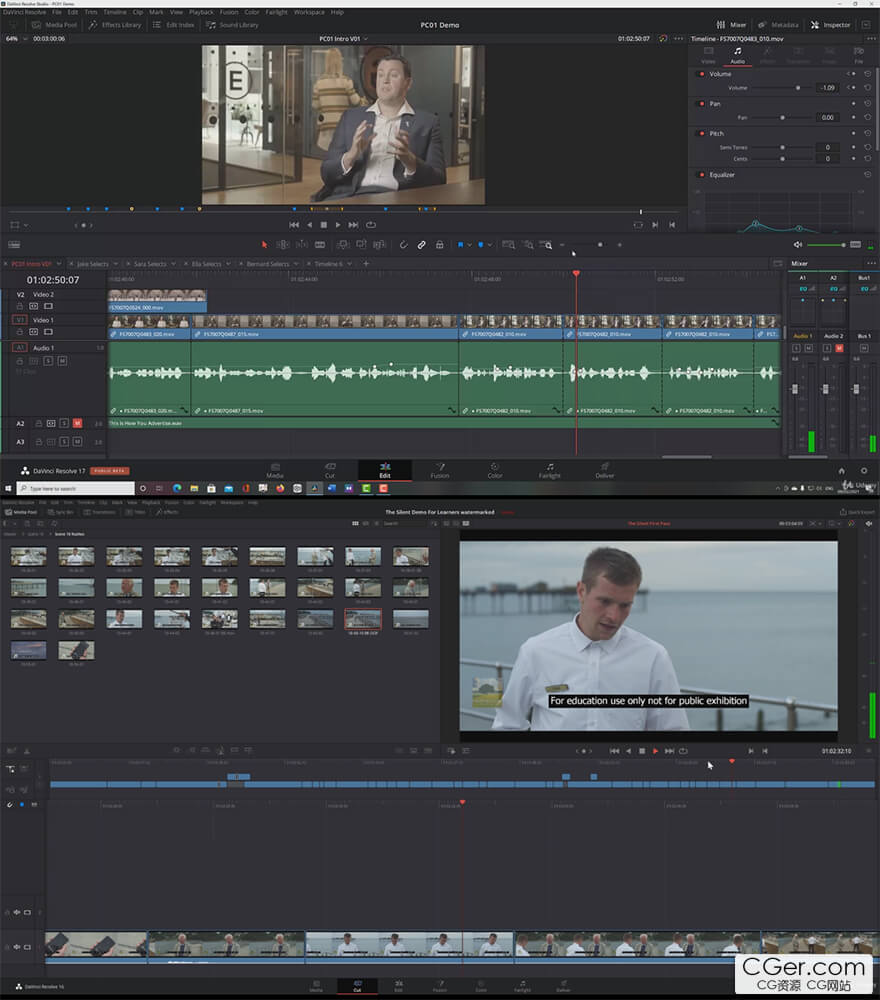
Task: Activate the blade edit mode tool
Action: tap(320, 245)
